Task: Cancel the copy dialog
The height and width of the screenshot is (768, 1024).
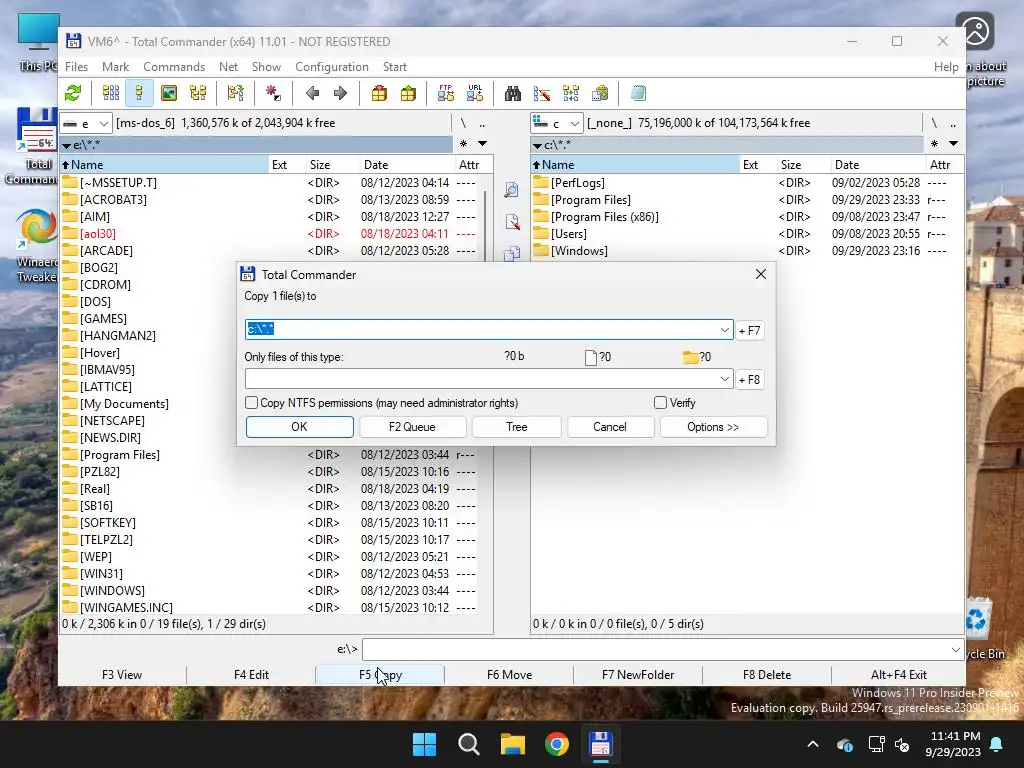Action: (610, 427)
